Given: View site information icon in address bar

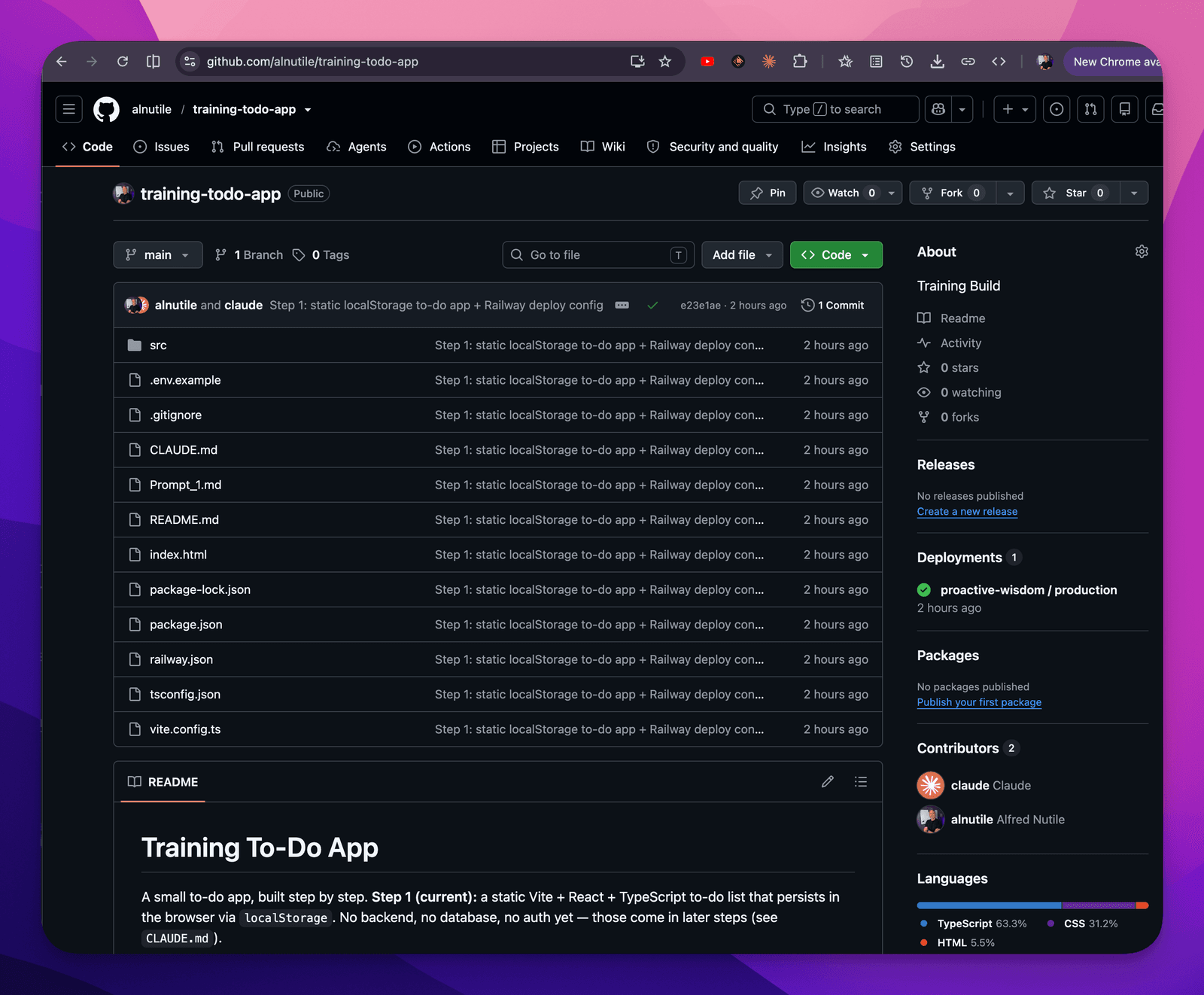Looking at the screenshot, I should click(x=190, y=62).
